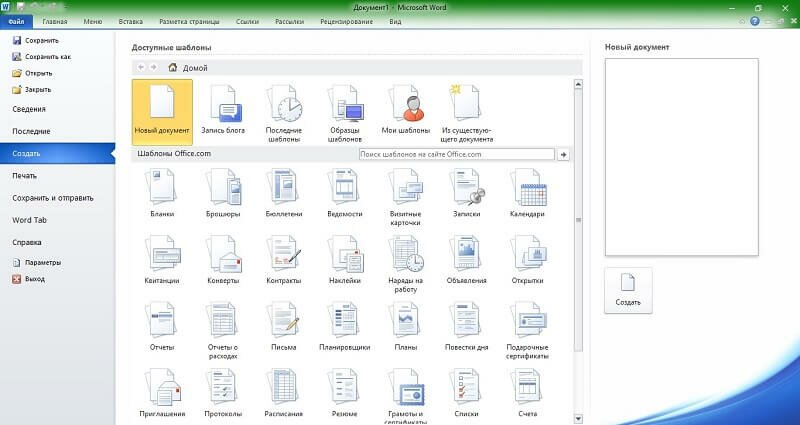Click Выход to exit Word
The image size is (800, 425).
pyautogui.click(x=29, y=279)
